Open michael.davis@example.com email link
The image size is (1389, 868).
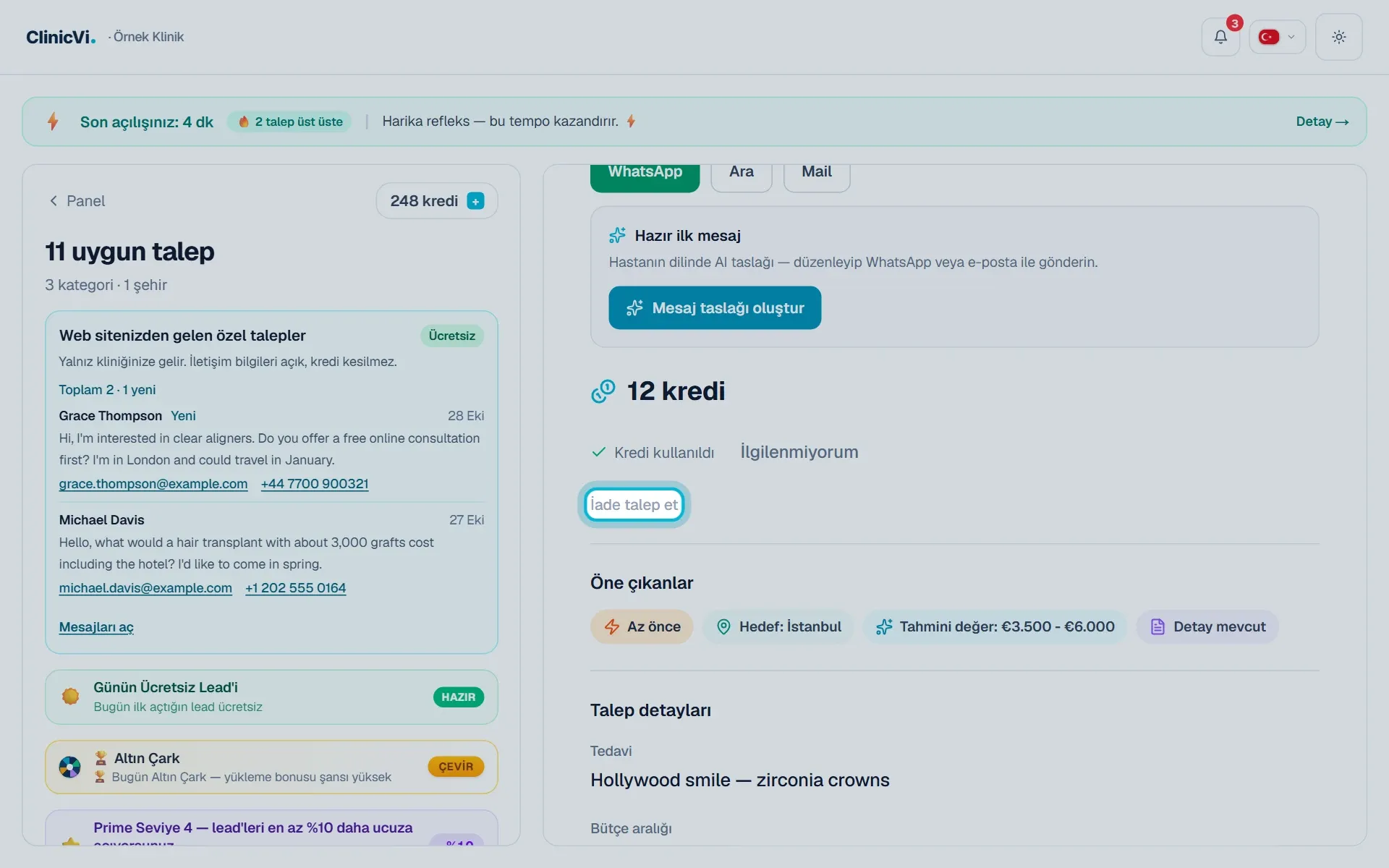(x=145, y=588)
